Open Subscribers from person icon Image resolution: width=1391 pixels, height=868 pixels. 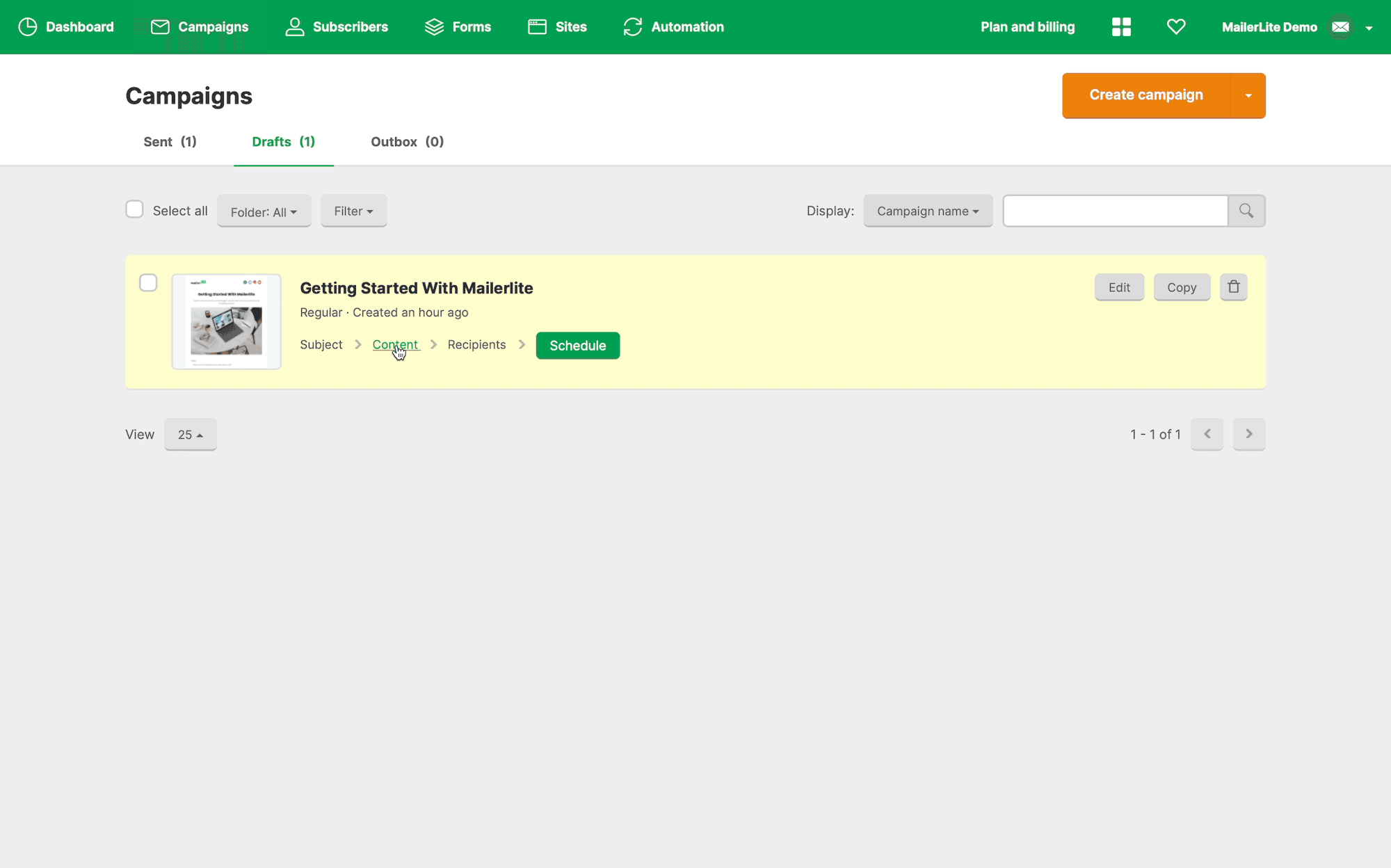point(295,27)
